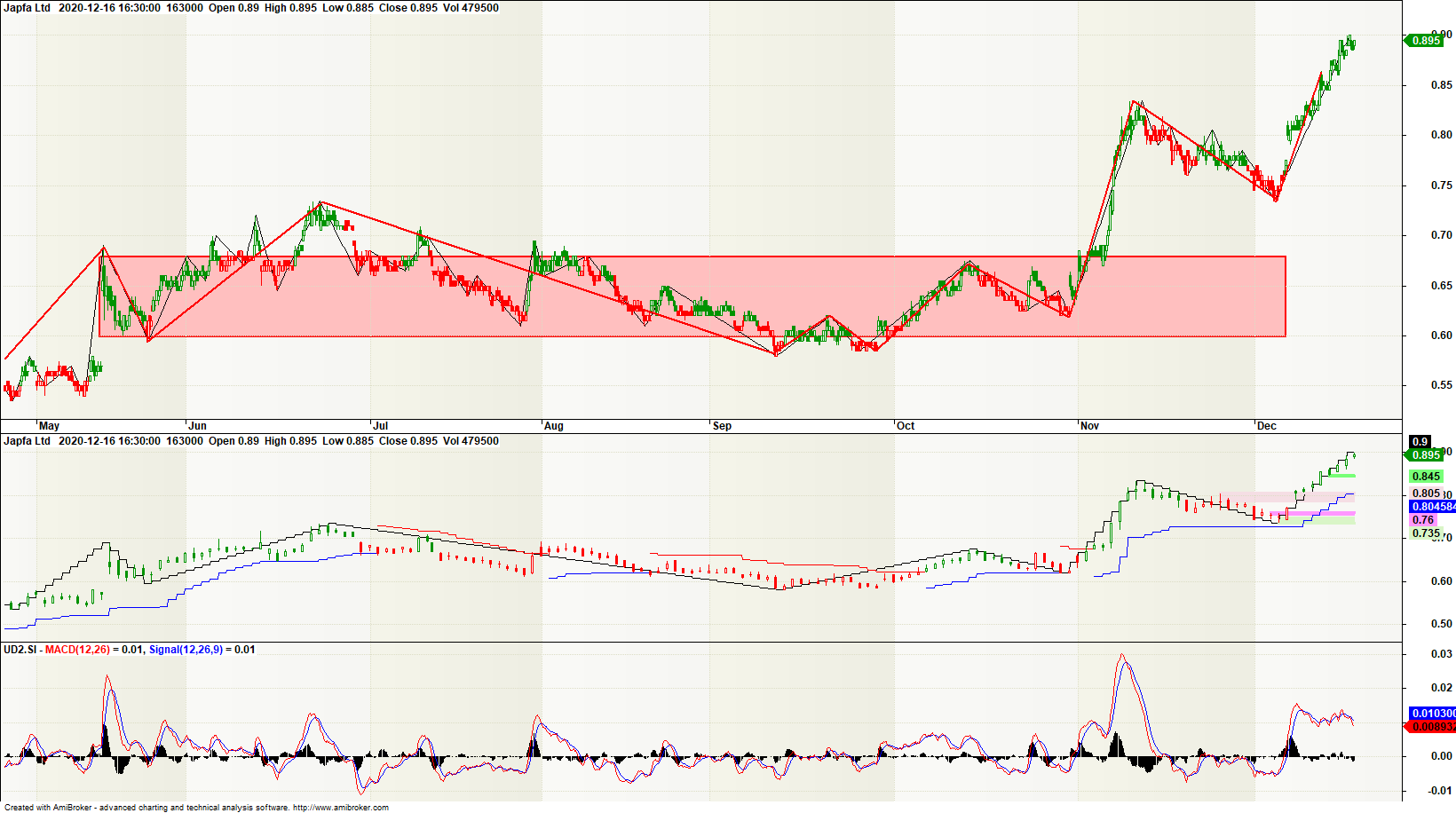Click the 'Oct' label on the date axis
The height and width of the screenshot is (813, 1456).
click(x=906, y=426)
